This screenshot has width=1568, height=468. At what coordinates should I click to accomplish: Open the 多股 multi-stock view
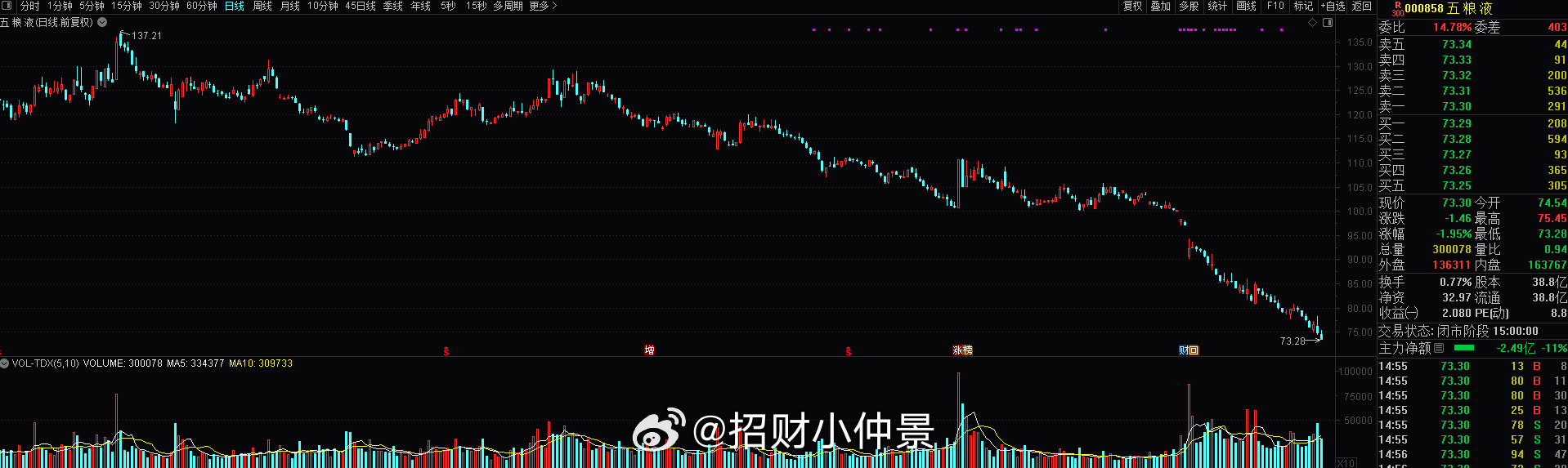click(1189, 6)
